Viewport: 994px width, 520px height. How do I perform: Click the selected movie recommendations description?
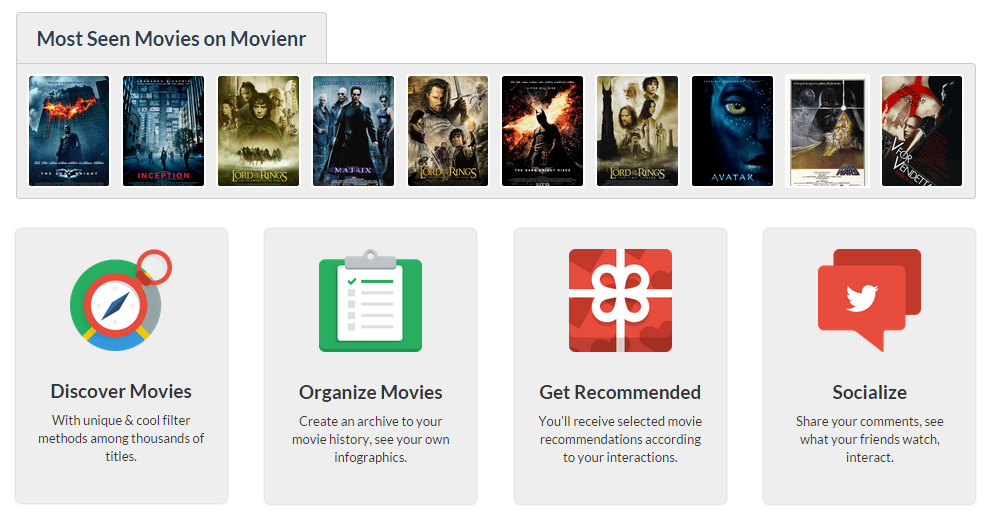coord(620,439)
